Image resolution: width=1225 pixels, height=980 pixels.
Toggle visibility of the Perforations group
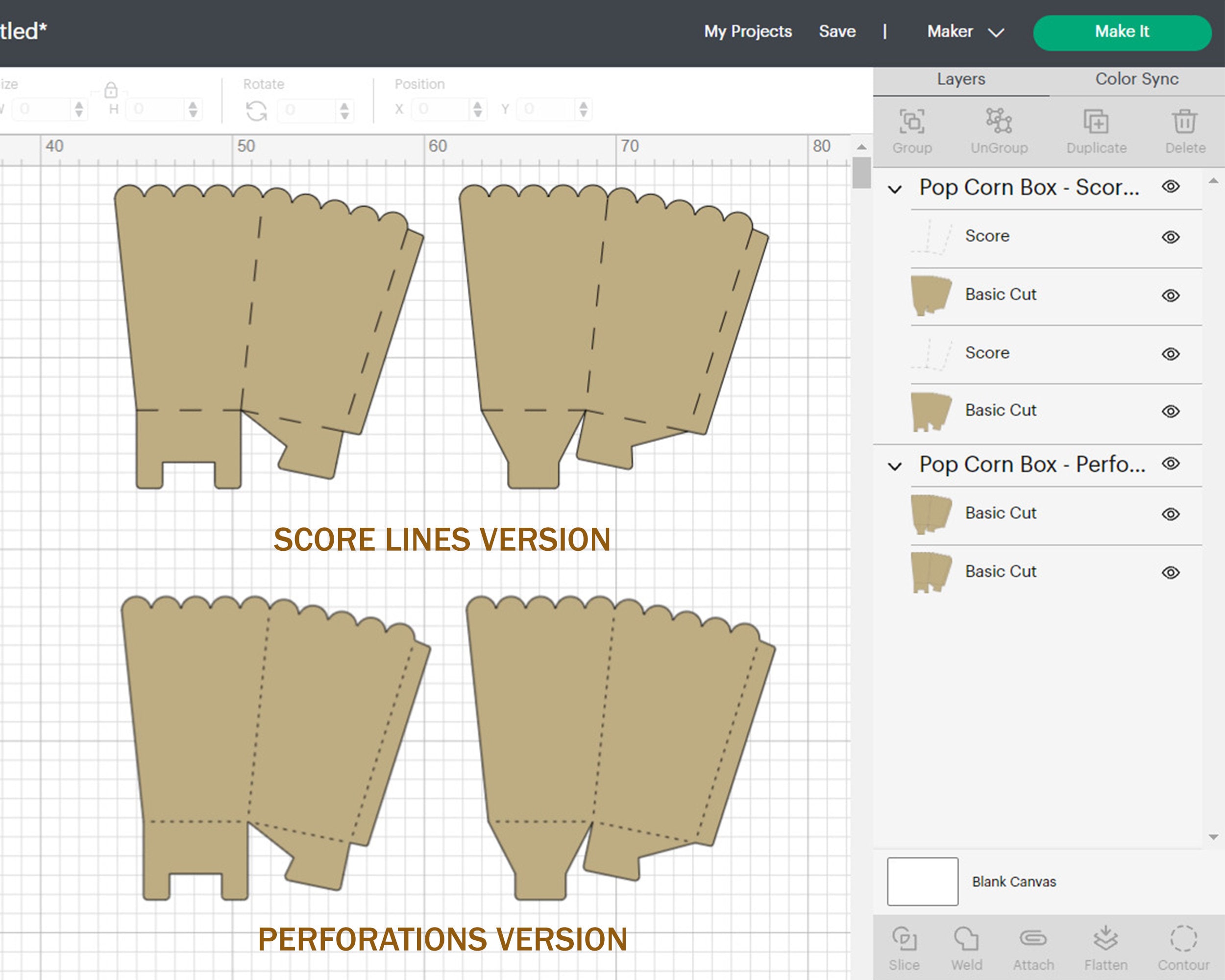[1170, 464]
